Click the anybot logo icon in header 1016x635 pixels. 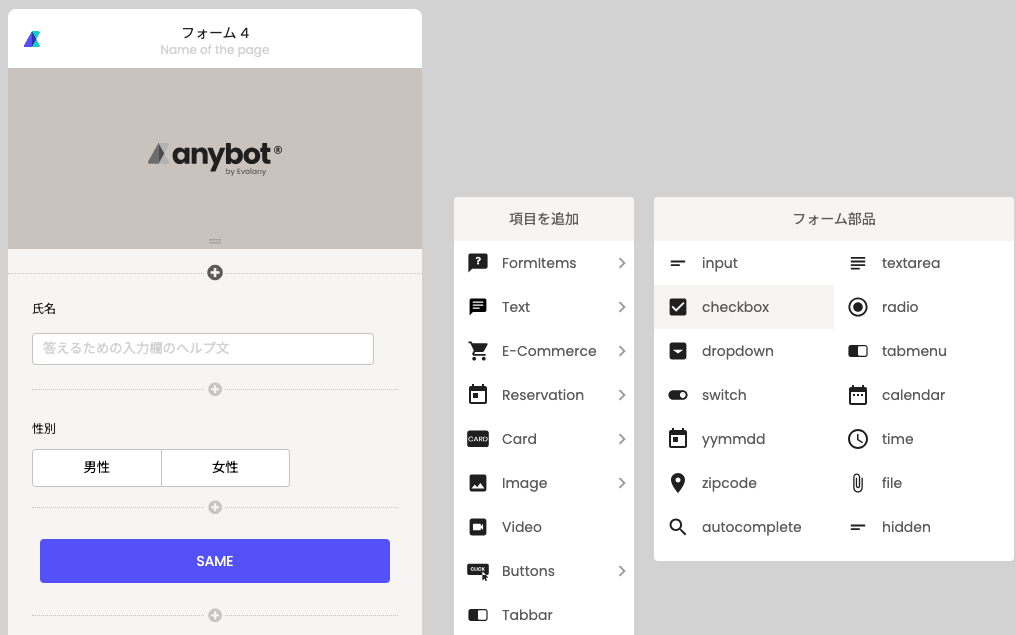pos(32,39)
